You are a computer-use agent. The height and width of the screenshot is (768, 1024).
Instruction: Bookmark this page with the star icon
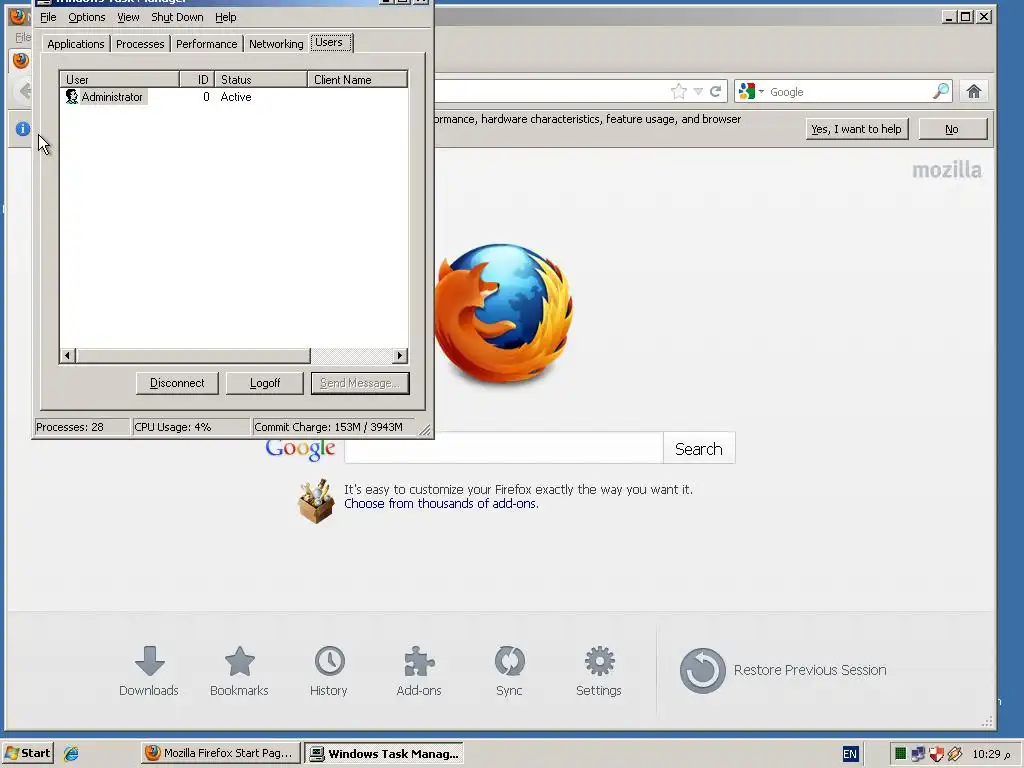pyautogui.click(x=679, y=91)
